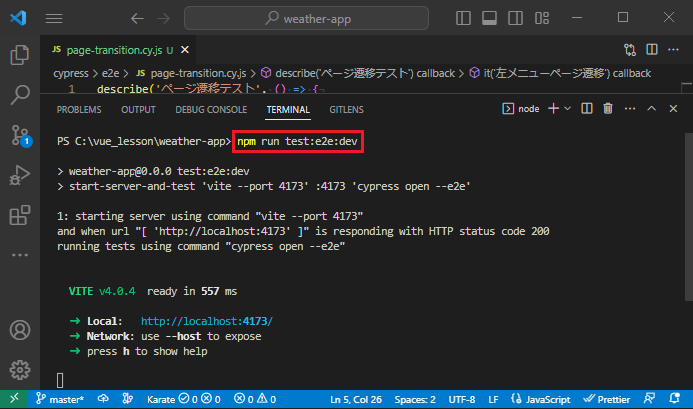Change file encoding UTF-8
Screen dimensions: 693x409
point(462,400)
